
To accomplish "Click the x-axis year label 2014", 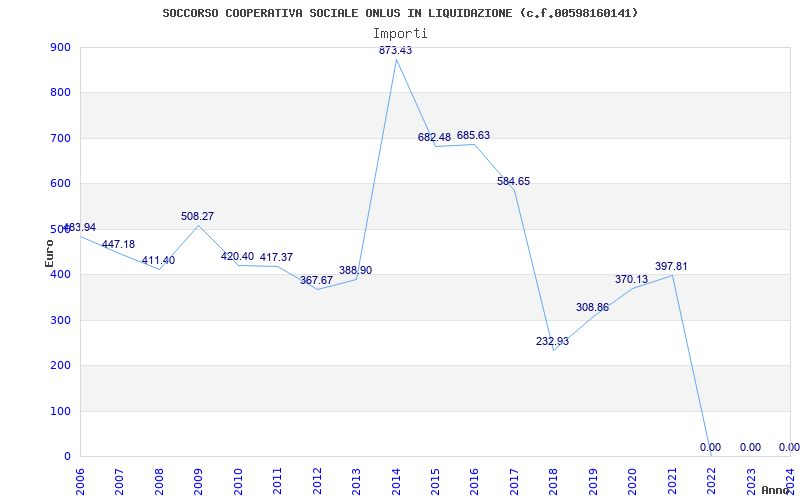I will click(x=396, y=481).
